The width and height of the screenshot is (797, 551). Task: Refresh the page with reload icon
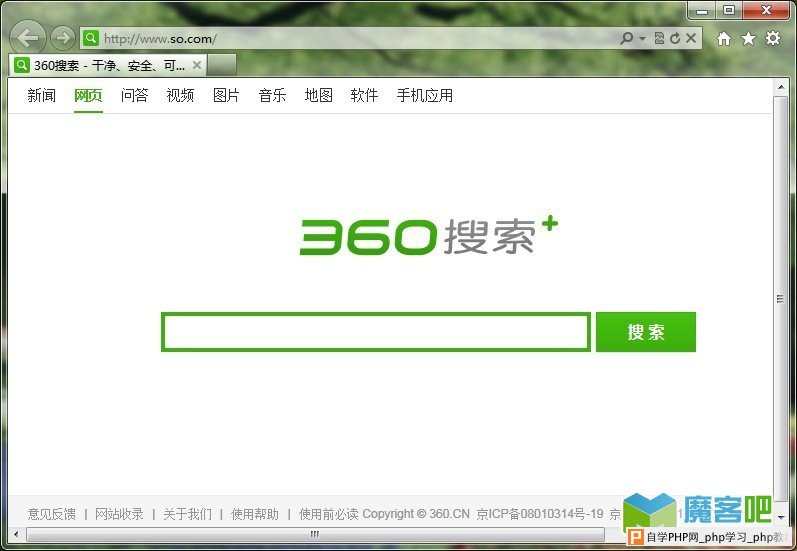(675, 38)
